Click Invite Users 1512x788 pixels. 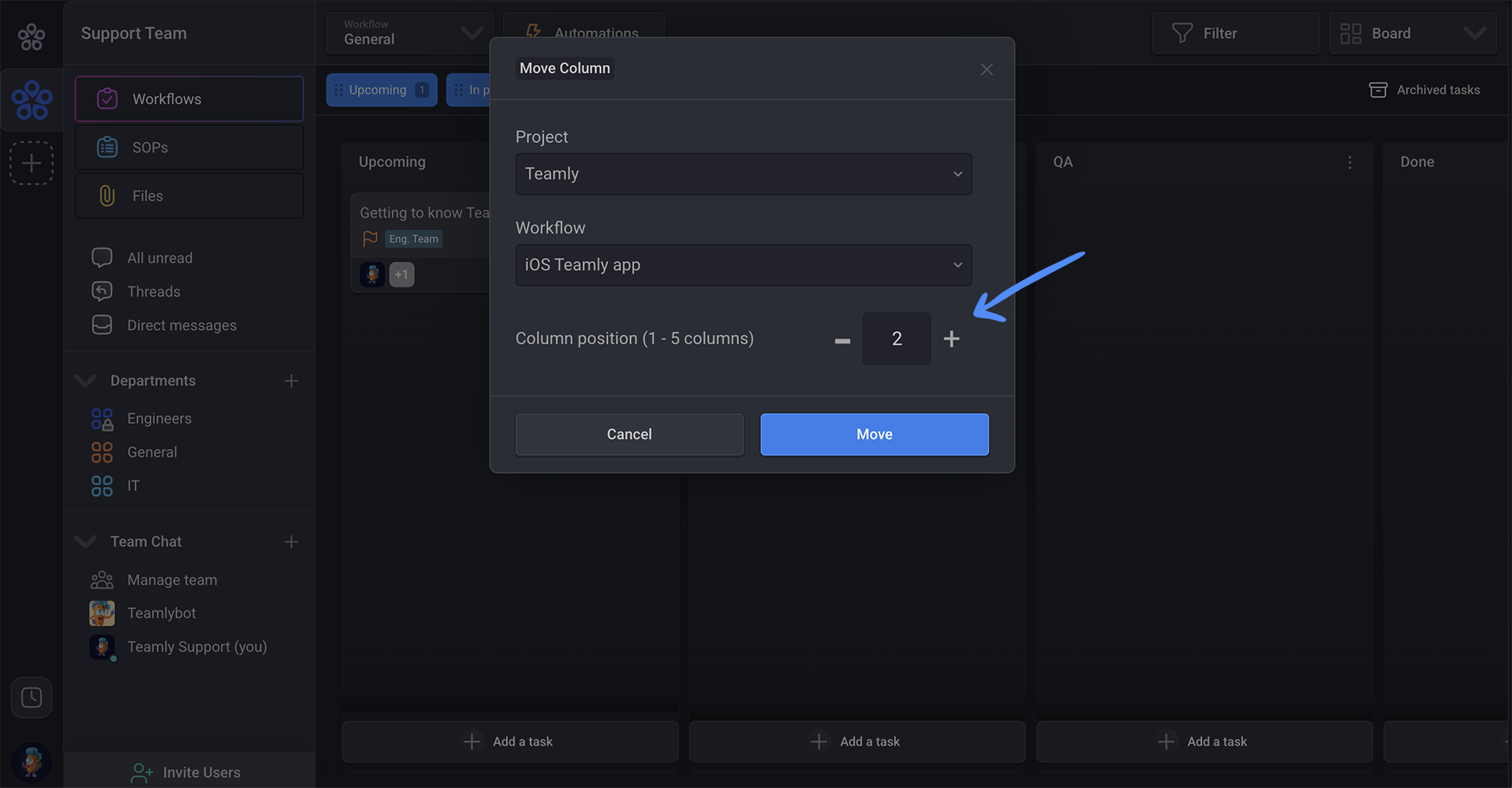click(x=189, y=771)
